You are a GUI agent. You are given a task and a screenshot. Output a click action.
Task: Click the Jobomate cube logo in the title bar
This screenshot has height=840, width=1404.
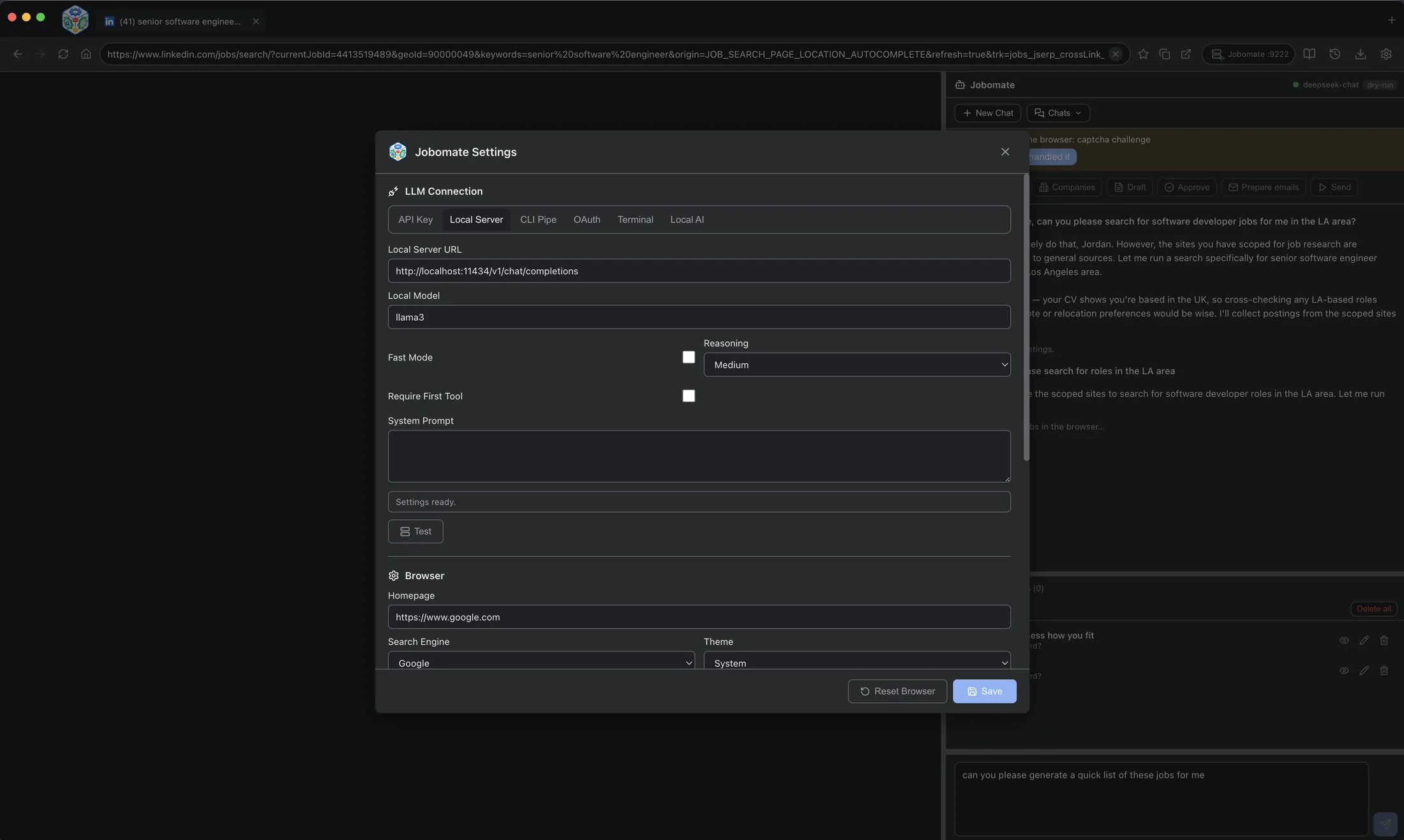(x=75, y=19)
